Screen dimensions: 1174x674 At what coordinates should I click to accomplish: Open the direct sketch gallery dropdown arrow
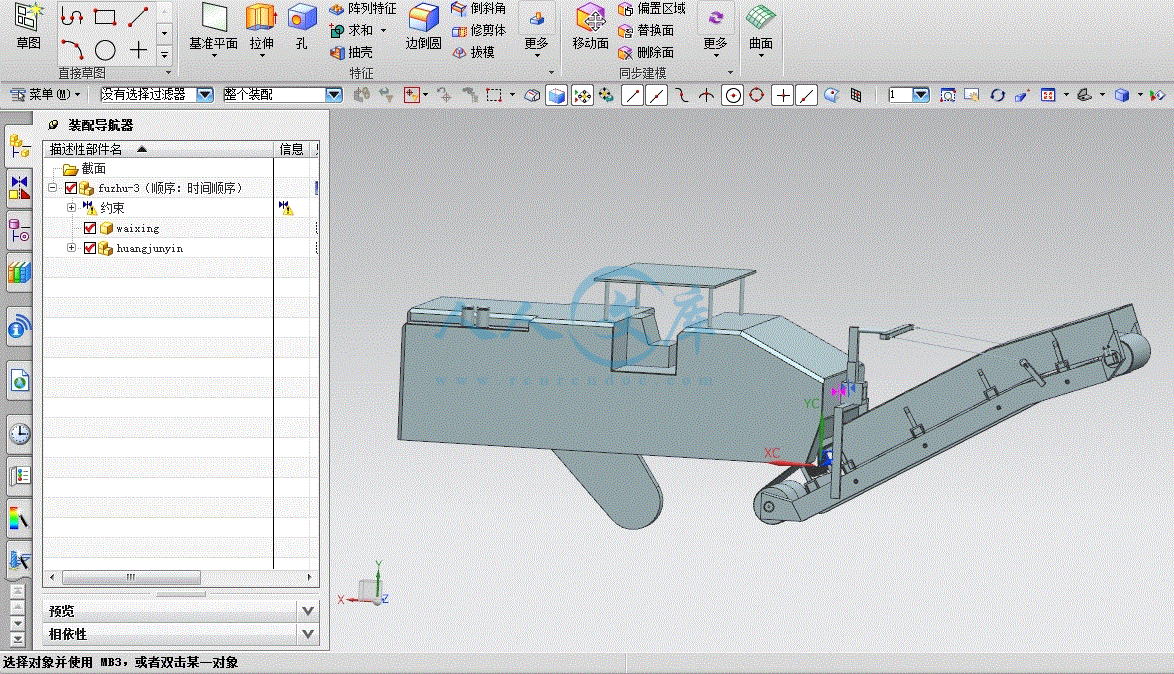pos(165,54)
